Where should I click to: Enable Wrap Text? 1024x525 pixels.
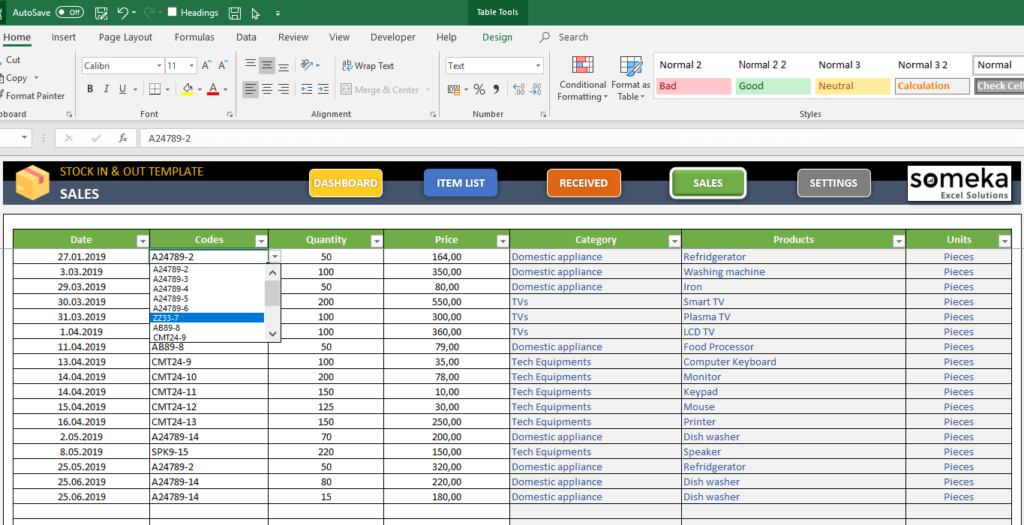point(367,66)
